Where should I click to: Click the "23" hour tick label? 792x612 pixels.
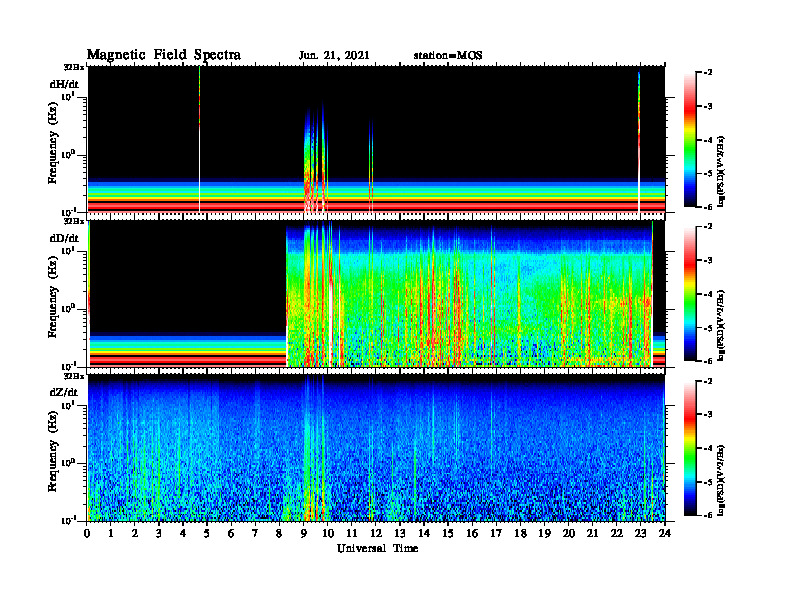tap(640, 534)
